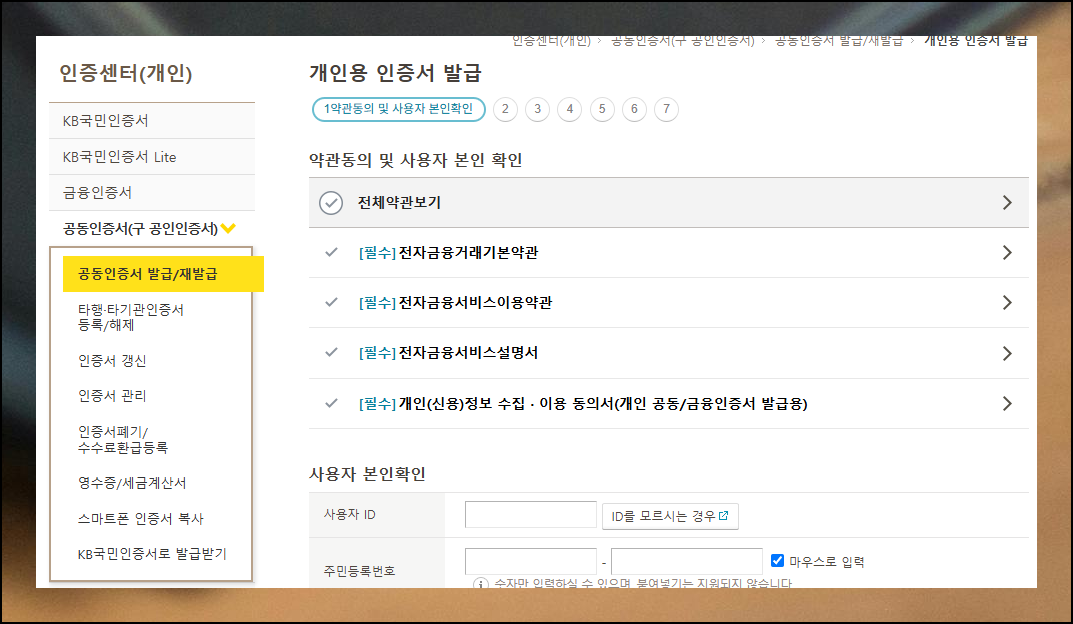
Task: Select 공동인증서 발급/재발급 submenu item
Action: point(163,274)
